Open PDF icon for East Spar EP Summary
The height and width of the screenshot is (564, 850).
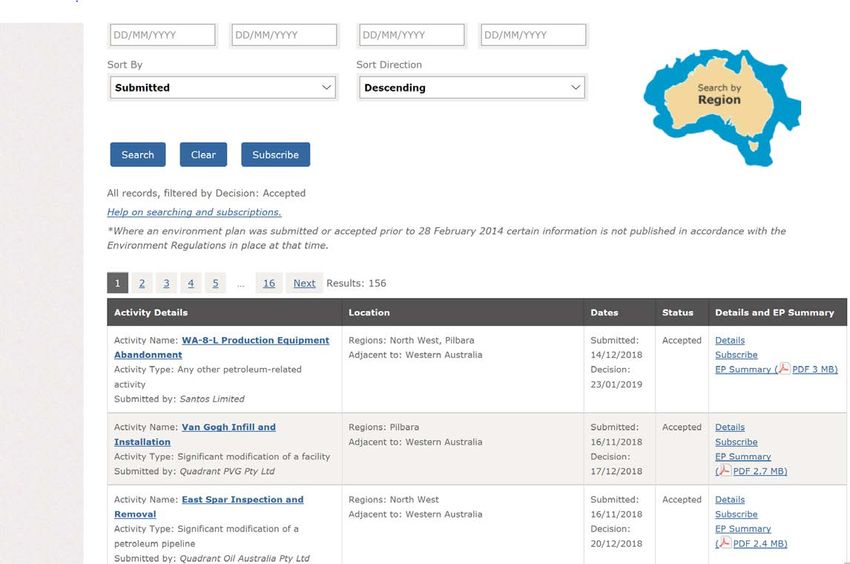point(725,543)
